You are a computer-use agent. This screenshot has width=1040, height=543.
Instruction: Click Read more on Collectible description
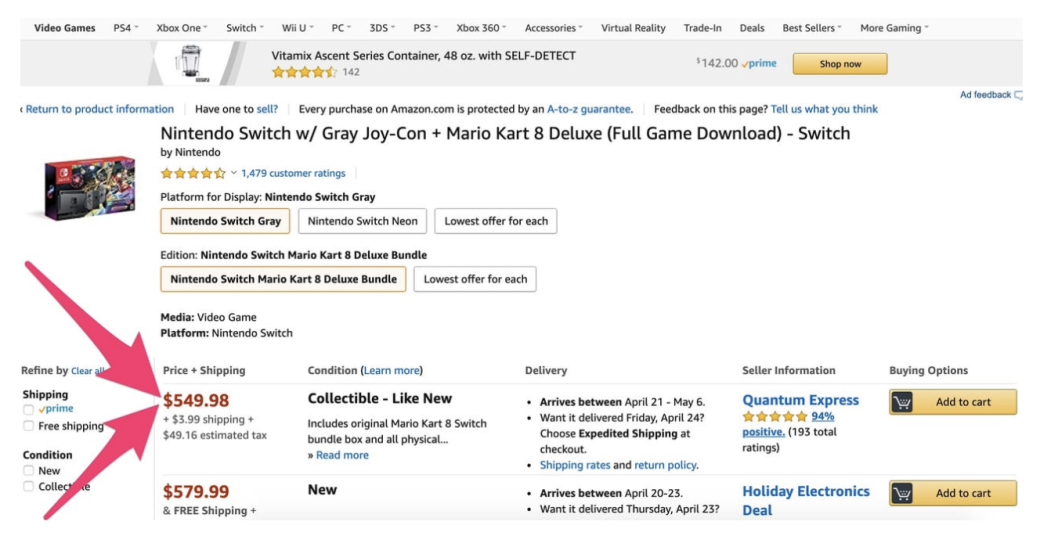click(x=342, y=455)
